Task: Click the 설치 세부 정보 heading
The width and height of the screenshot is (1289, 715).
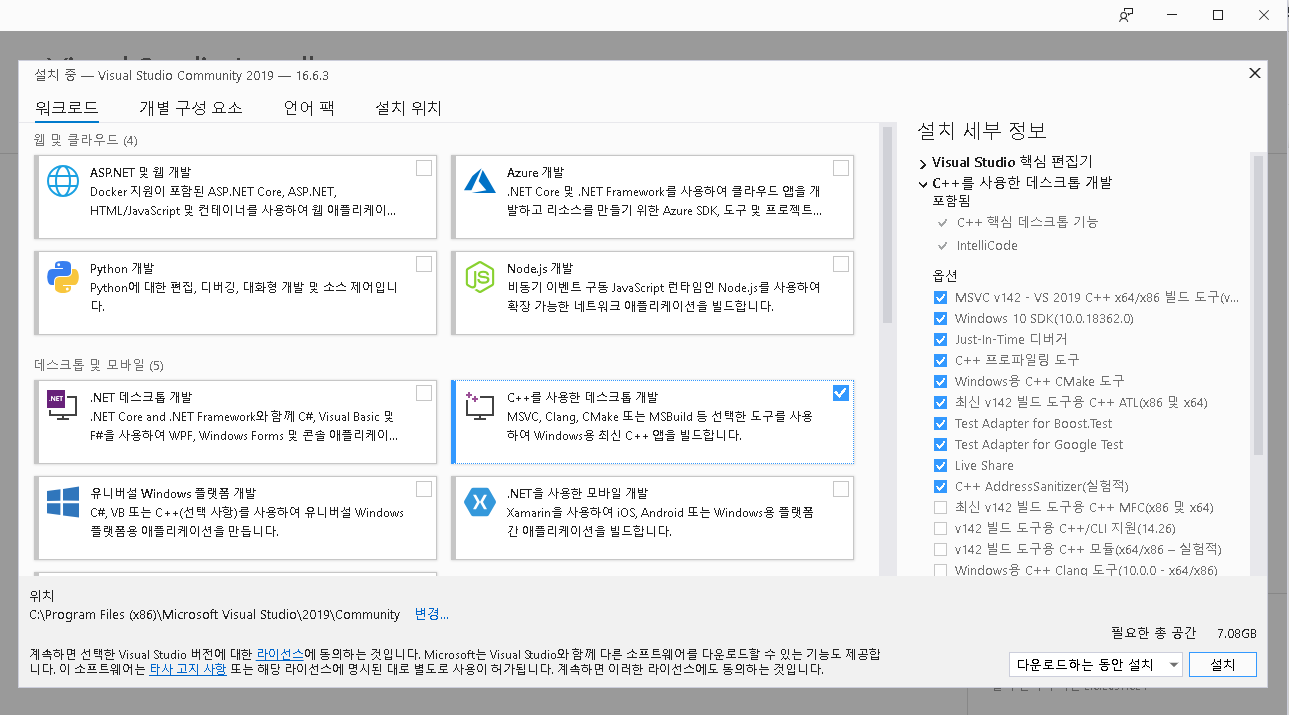Action: point(982,131)
